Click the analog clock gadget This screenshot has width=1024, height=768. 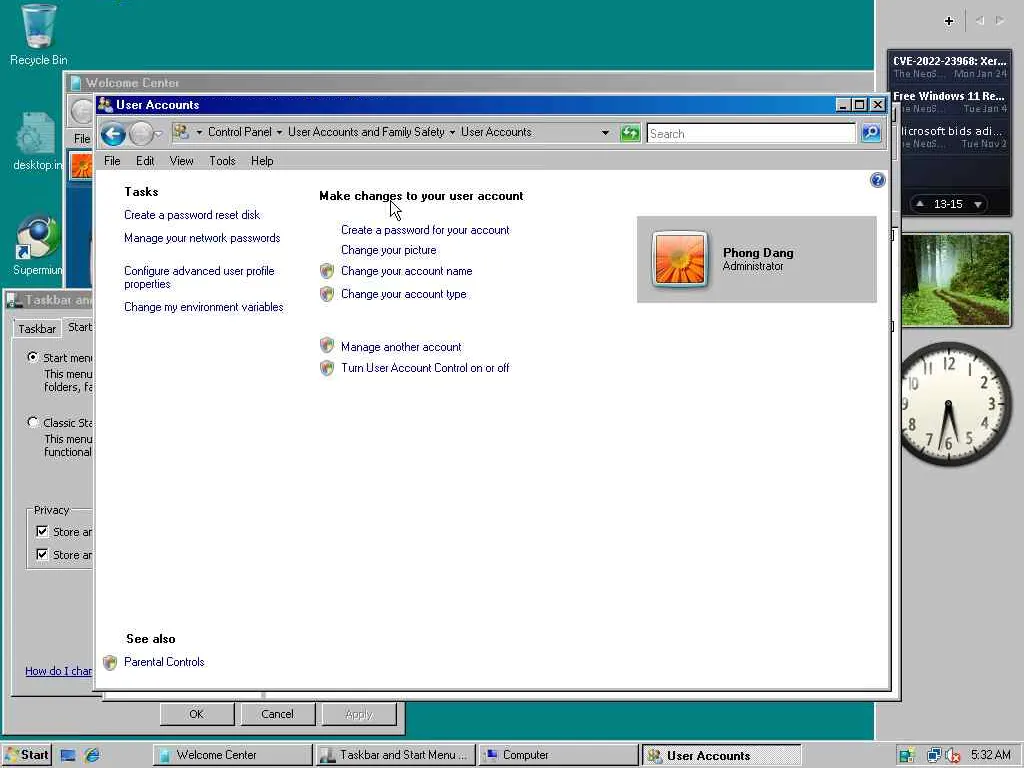[x=948, y=404]
